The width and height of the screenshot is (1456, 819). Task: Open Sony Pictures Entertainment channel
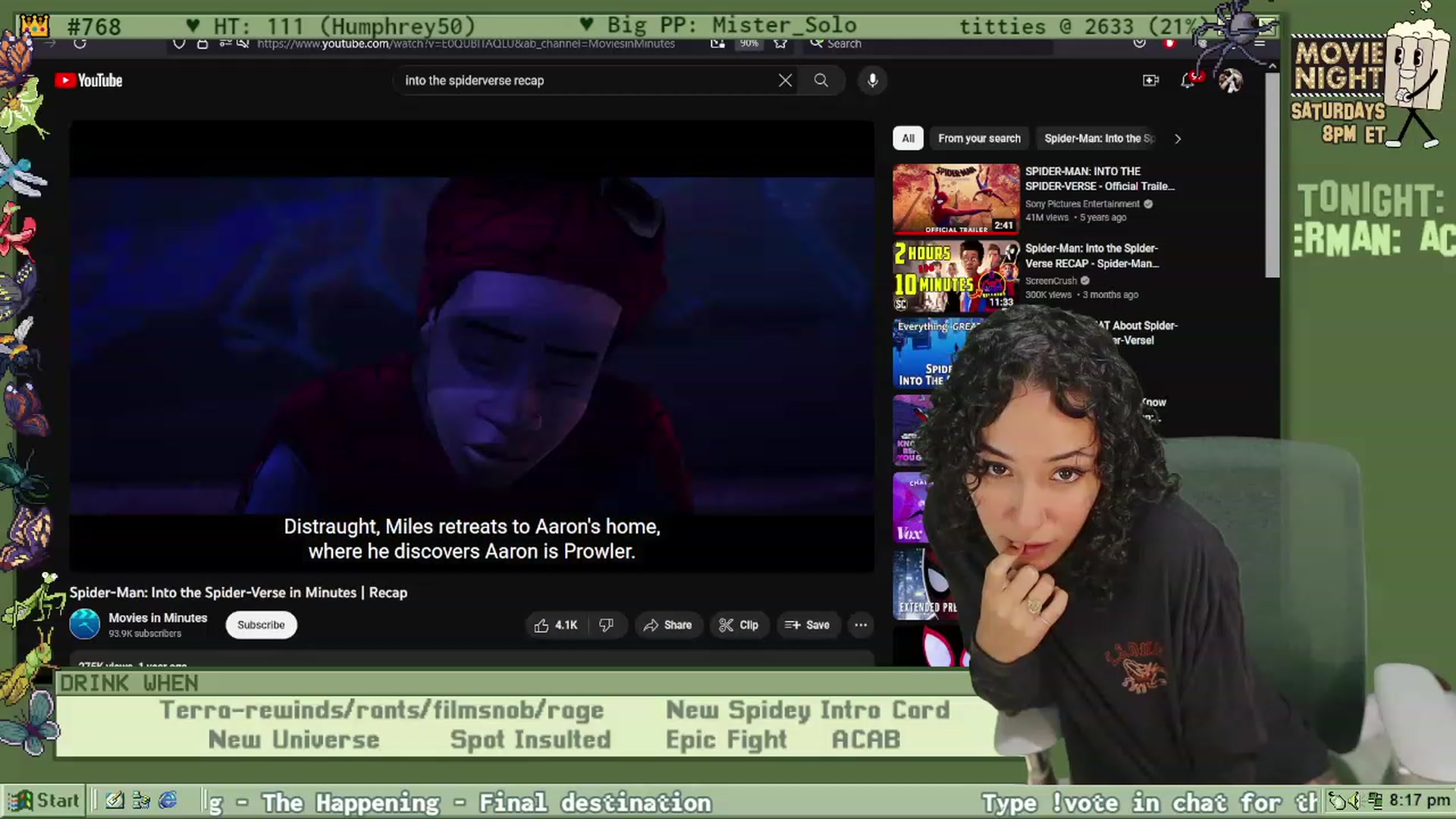tap(1082, 204)
